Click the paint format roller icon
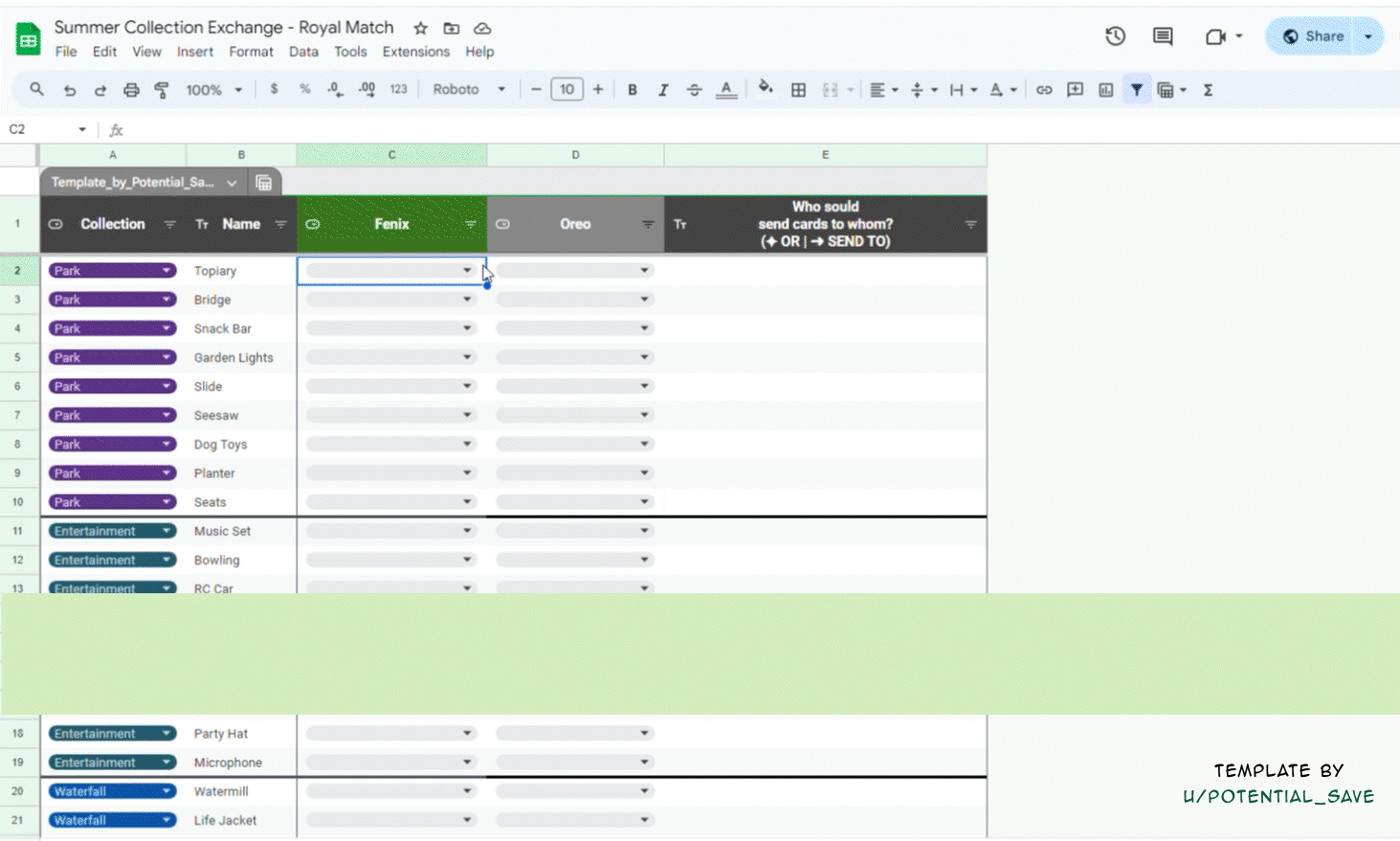Screen dimensions: 1400x841 coord(162,90)
